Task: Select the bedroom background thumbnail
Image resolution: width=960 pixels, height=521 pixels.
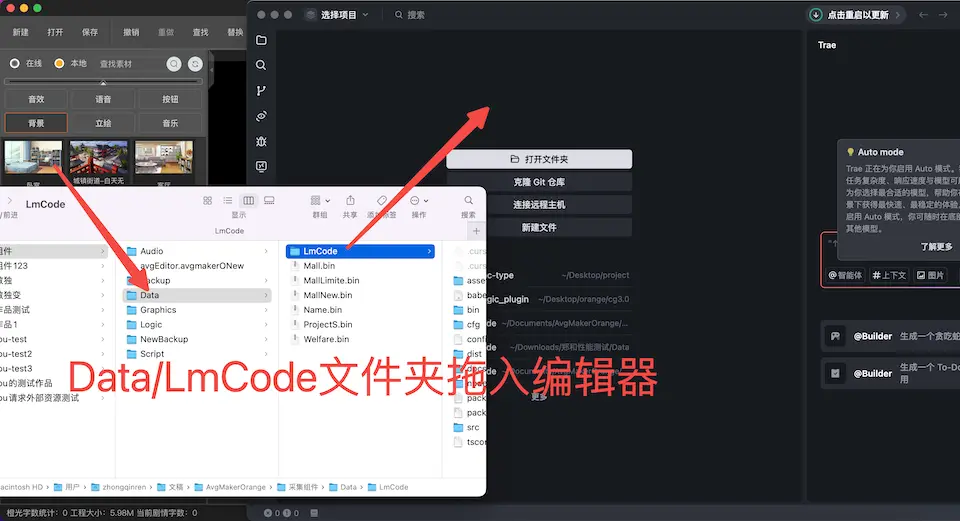Action: coord(33,158)
